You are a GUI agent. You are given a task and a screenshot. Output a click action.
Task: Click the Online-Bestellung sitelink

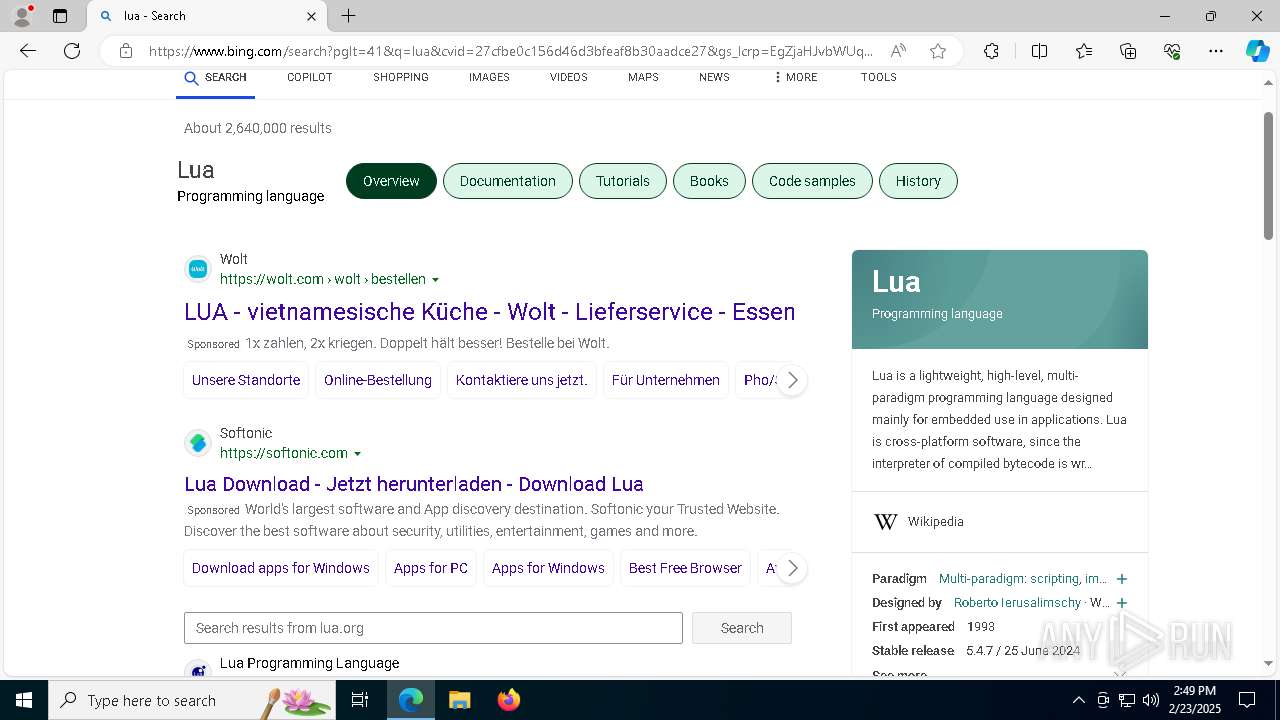tap(378, 380)
